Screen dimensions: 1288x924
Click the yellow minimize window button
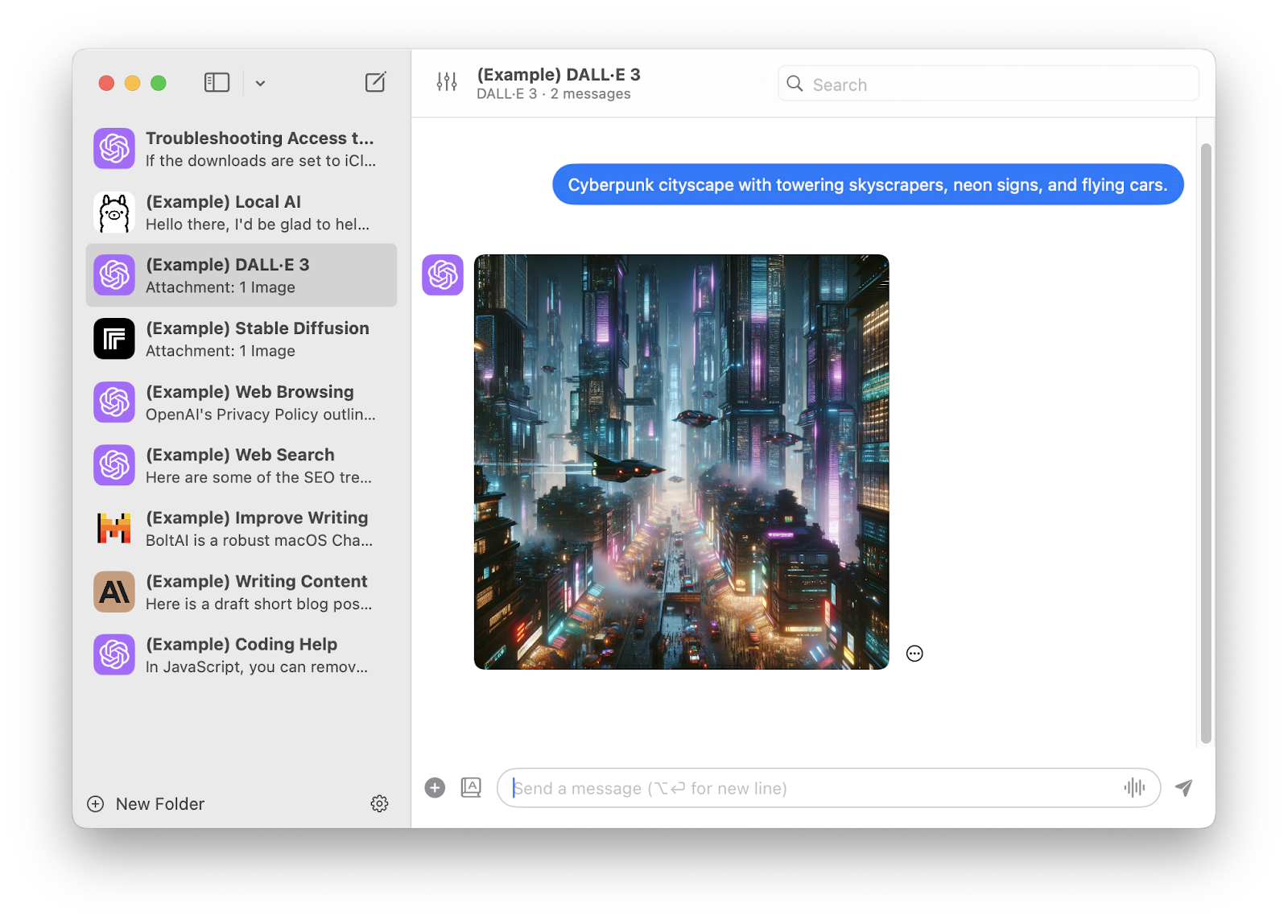(x=133, y=83)
